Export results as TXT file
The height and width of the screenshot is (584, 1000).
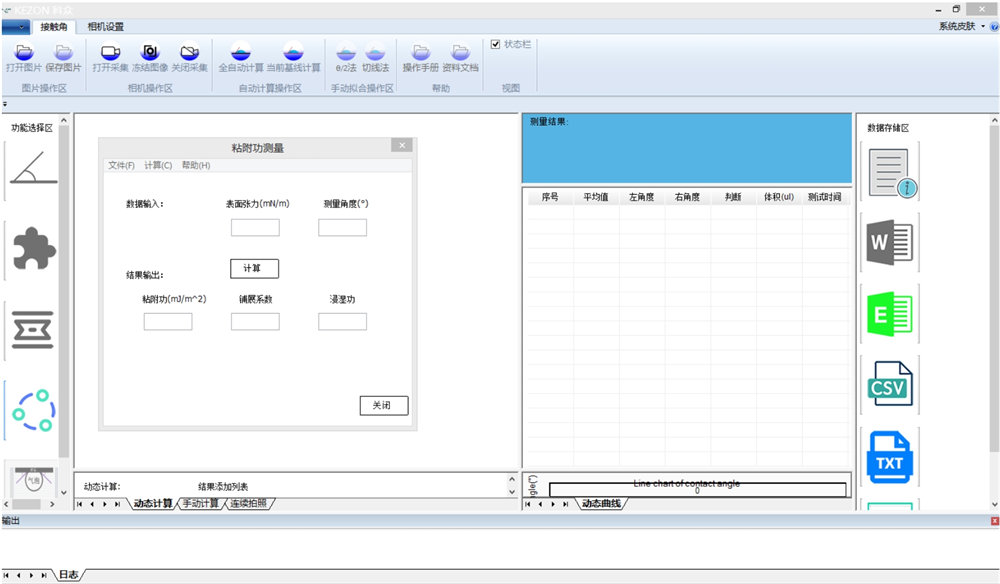coord(890,457)
